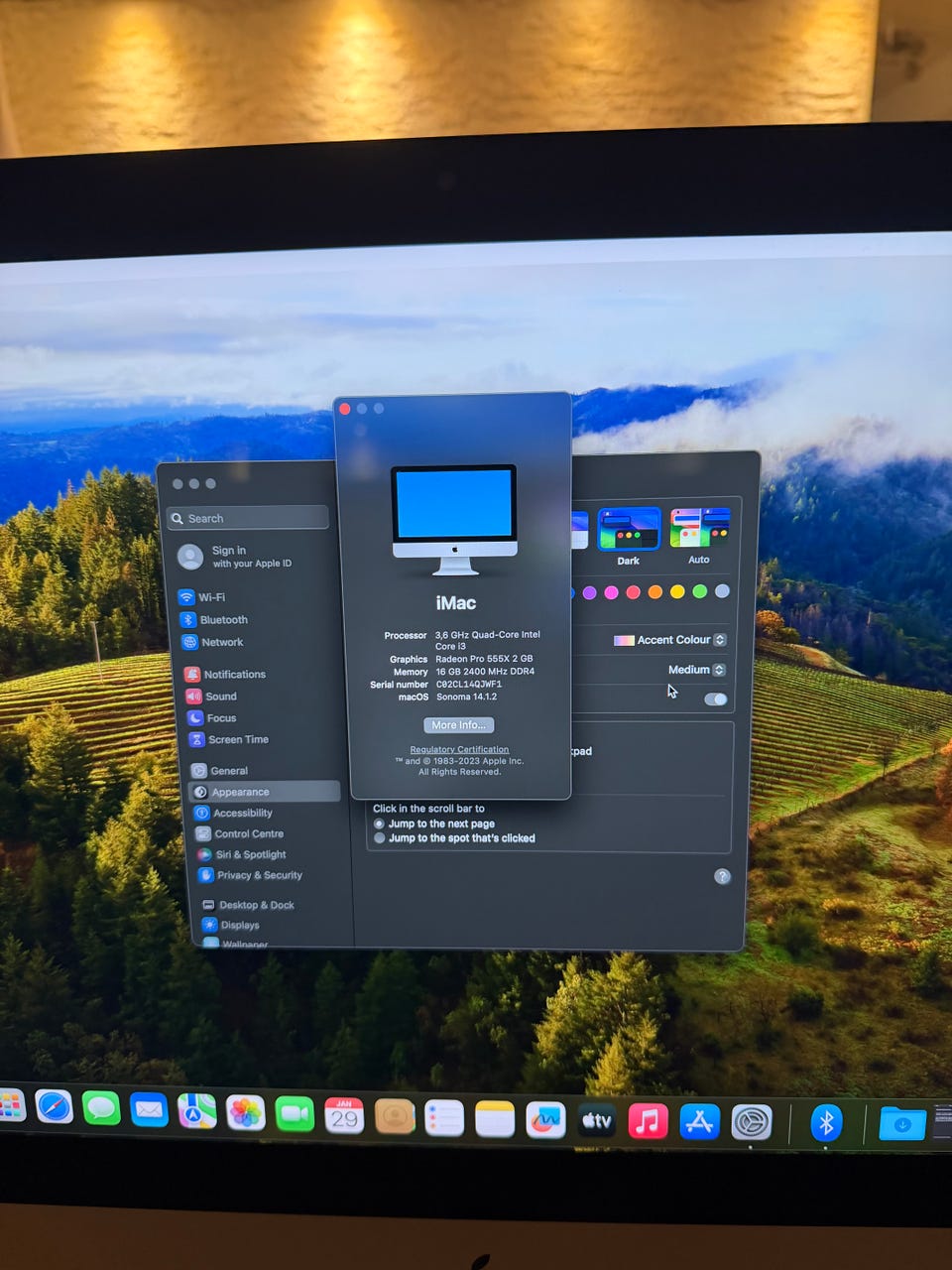This screenshot has height=1270, width=952.
Task: Click the More Info... button
Action: click(x=458, y=725)
